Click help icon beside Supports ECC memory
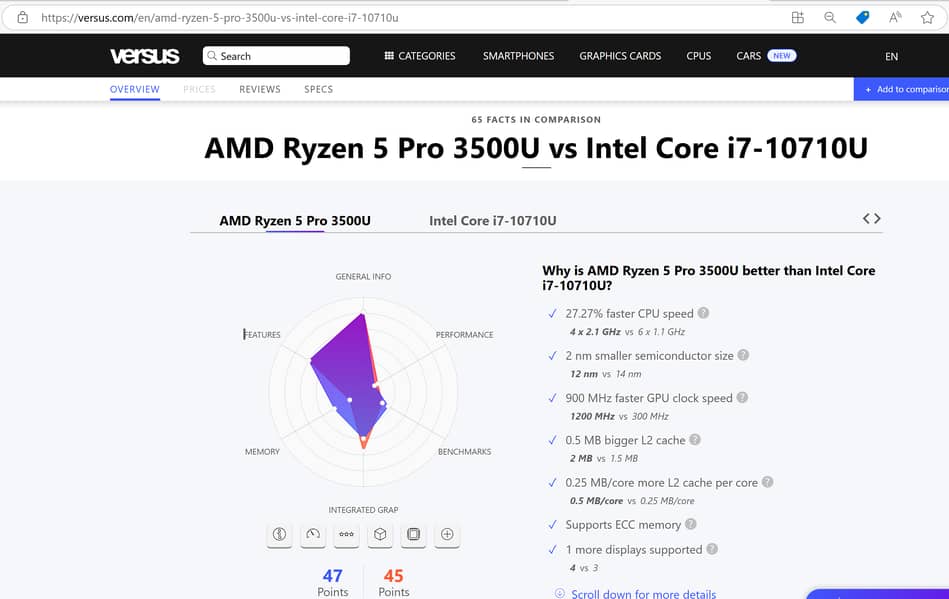Viewport: 949px width, 599px height. click(691, 524)
